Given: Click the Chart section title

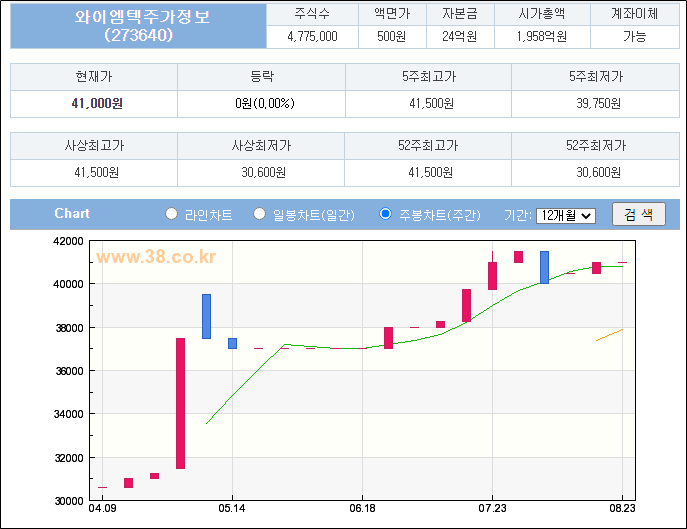Looking at the screenshot, I should (72, 213).
